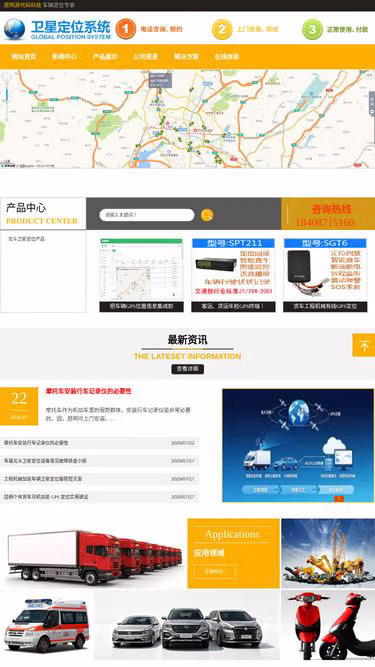Click the banner slide indicator 1
This screenshot has height=667, width=375.
click(x=339, y=499)
